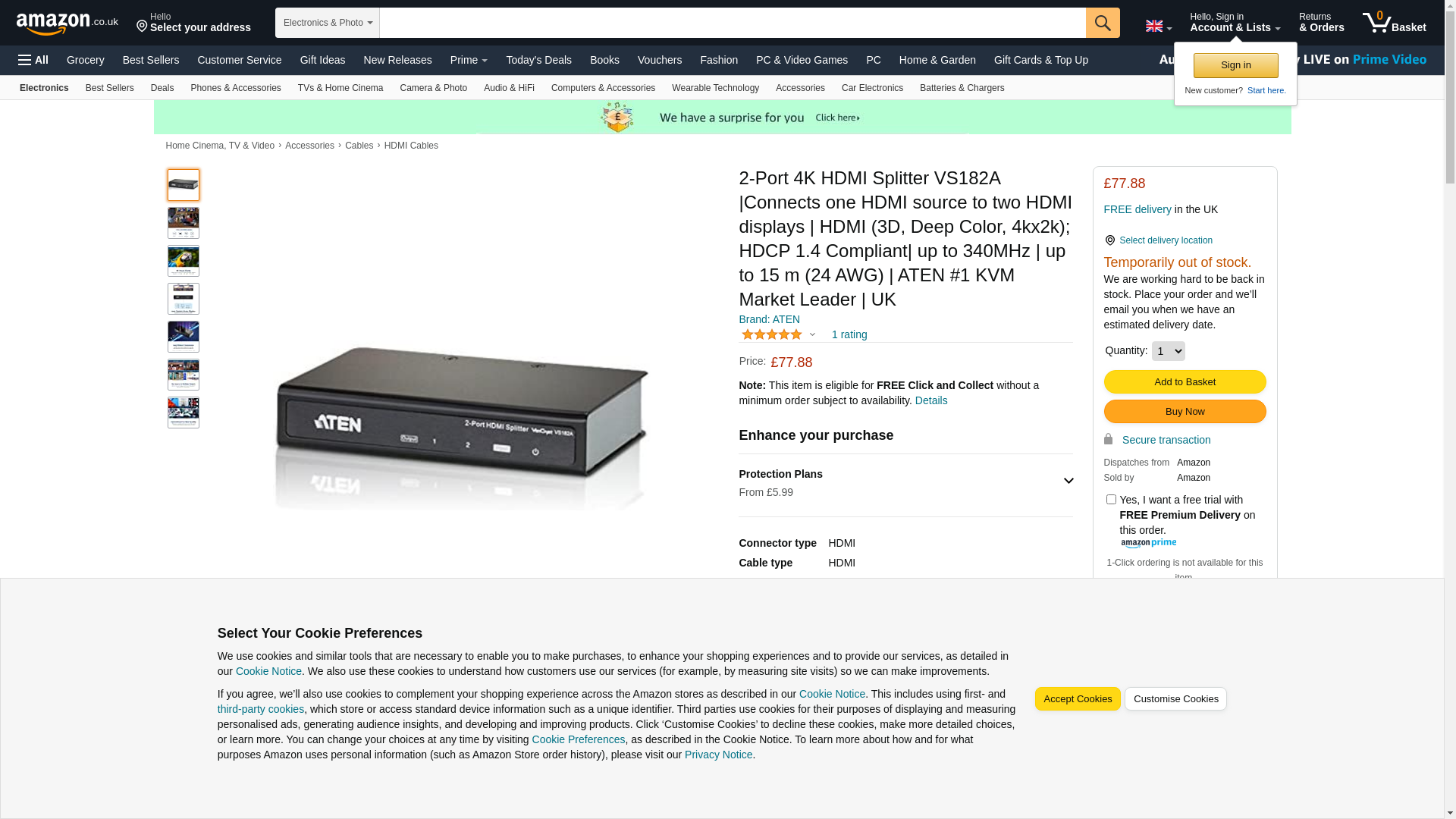Tick the free Prime trial checkbox
Screen dimensions: 1456x819
point(1111,500)
